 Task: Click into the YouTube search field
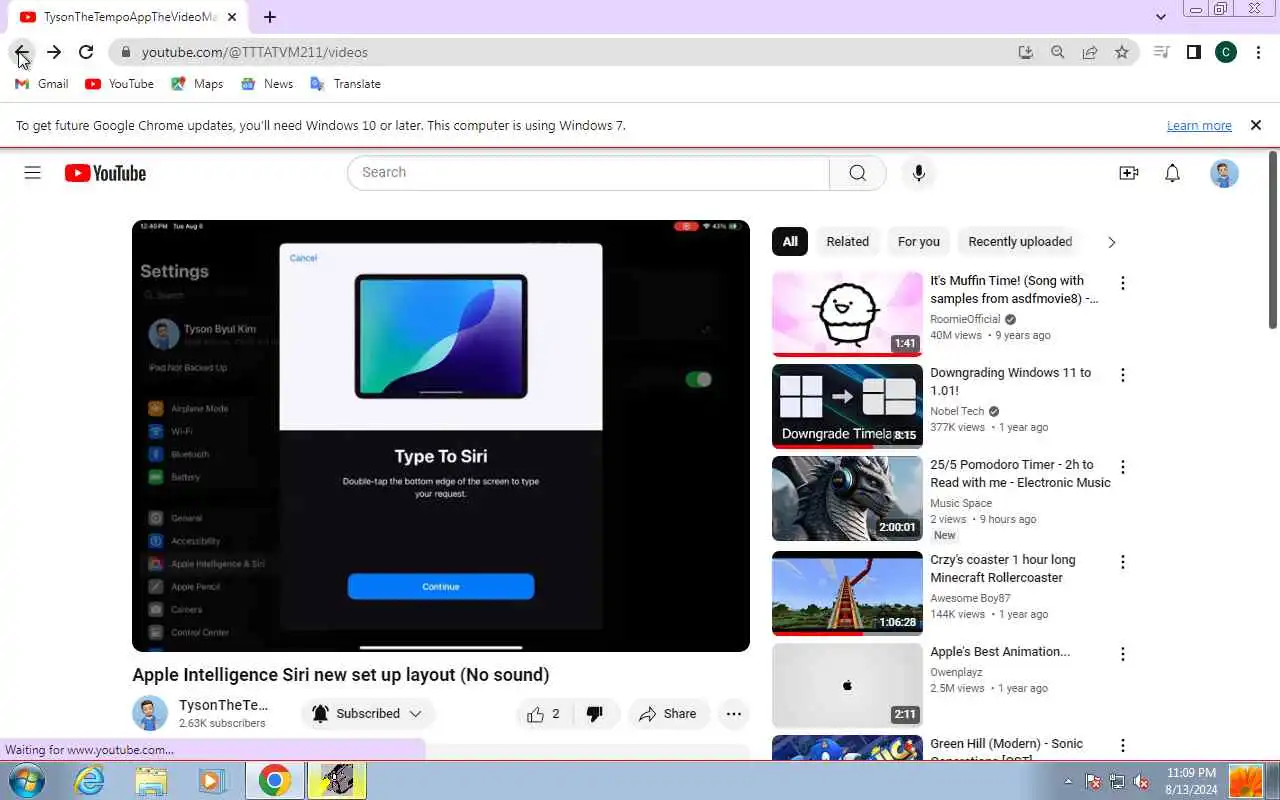tap(588, 173)
